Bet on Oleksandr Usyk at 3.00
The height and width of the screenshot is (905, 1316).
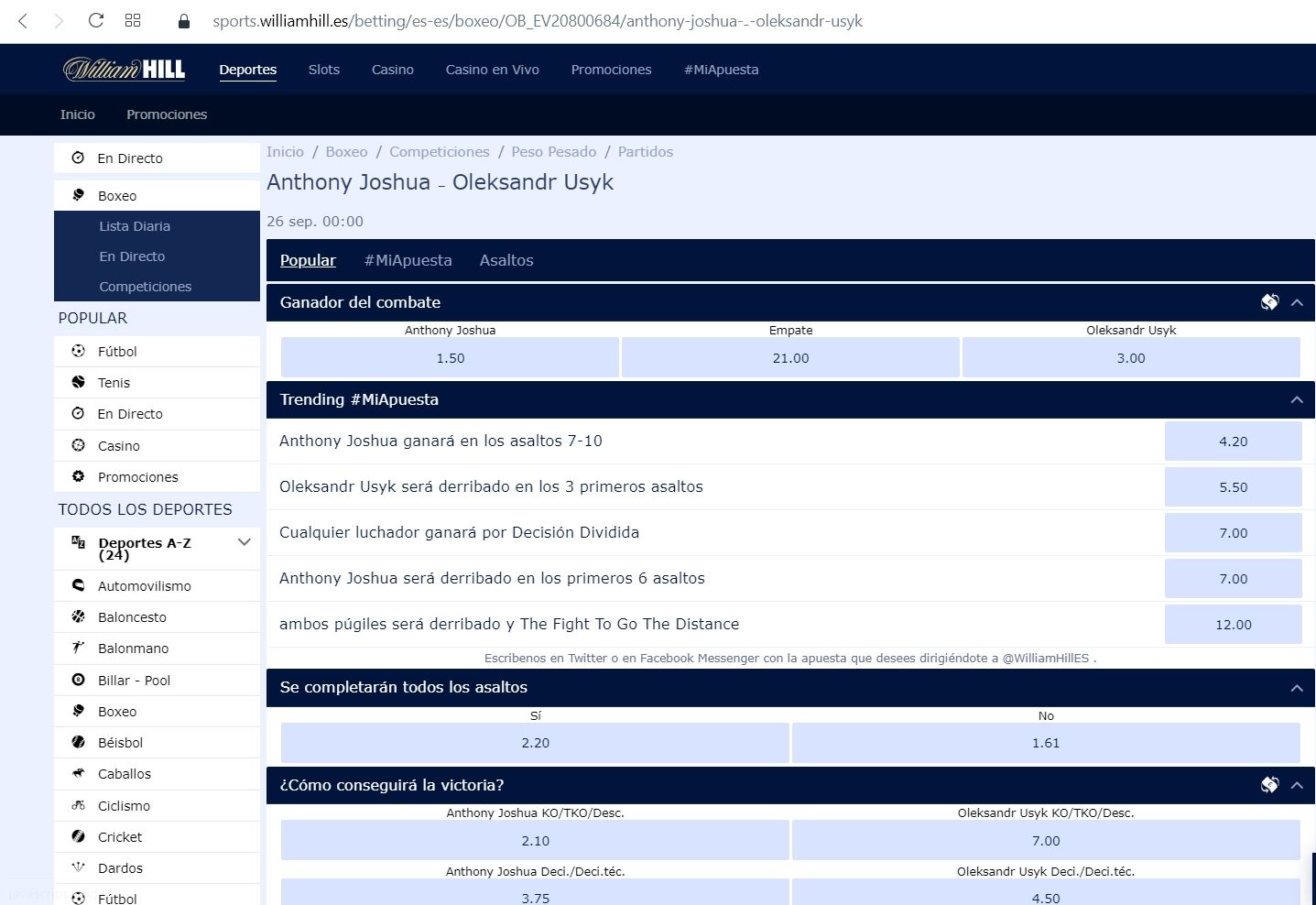[1130, 358]
